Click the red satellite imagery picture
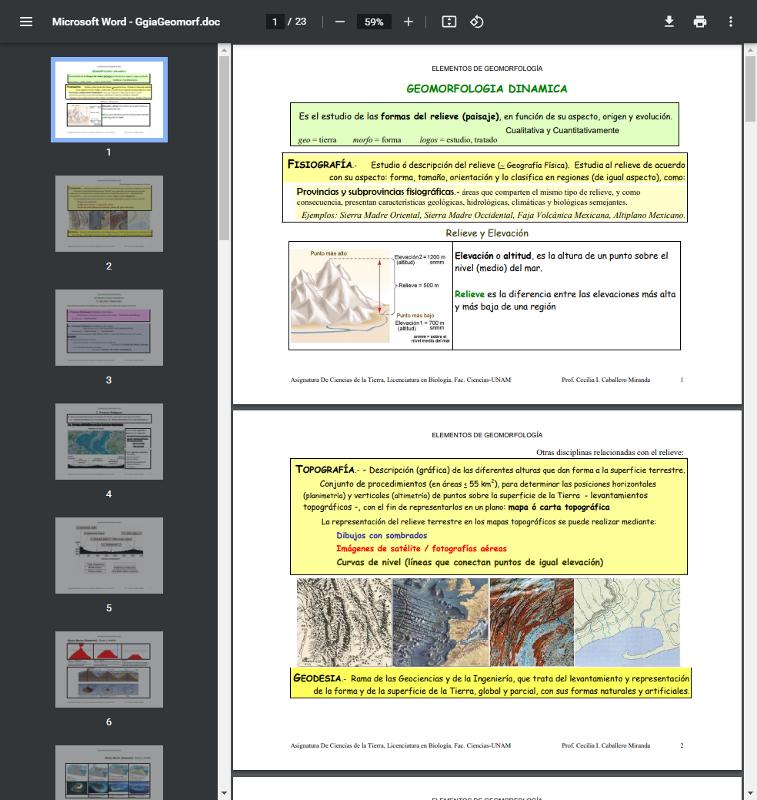The width and height of the screenshot is (757, 800). (x=532, y=622)
